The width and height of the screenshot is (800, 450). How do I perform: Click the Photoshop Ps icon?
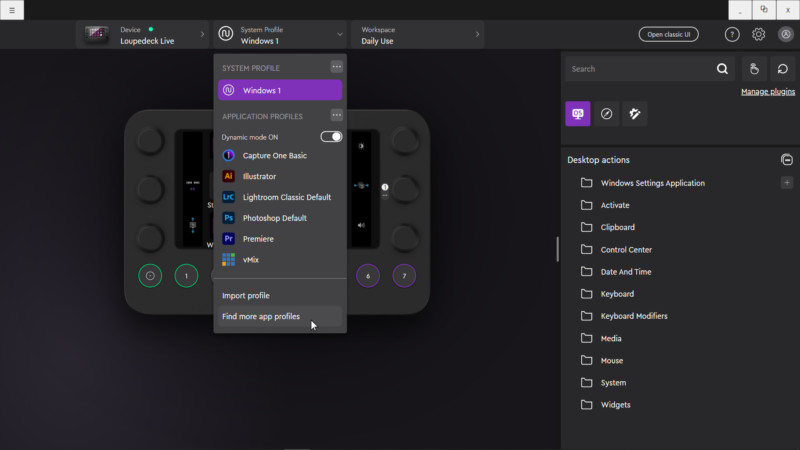[229, 218]
